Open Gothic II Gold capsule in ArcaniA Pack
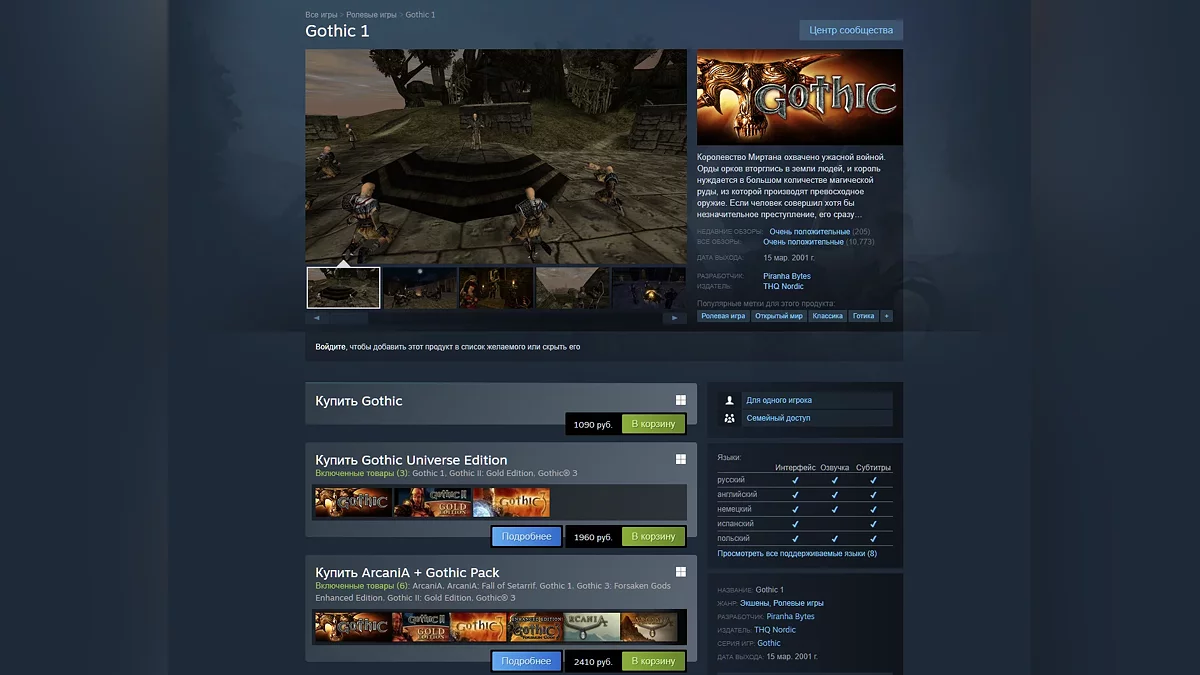Image resolution: width=1200 pixels, height=675 pixels. [x=421, y=626]
